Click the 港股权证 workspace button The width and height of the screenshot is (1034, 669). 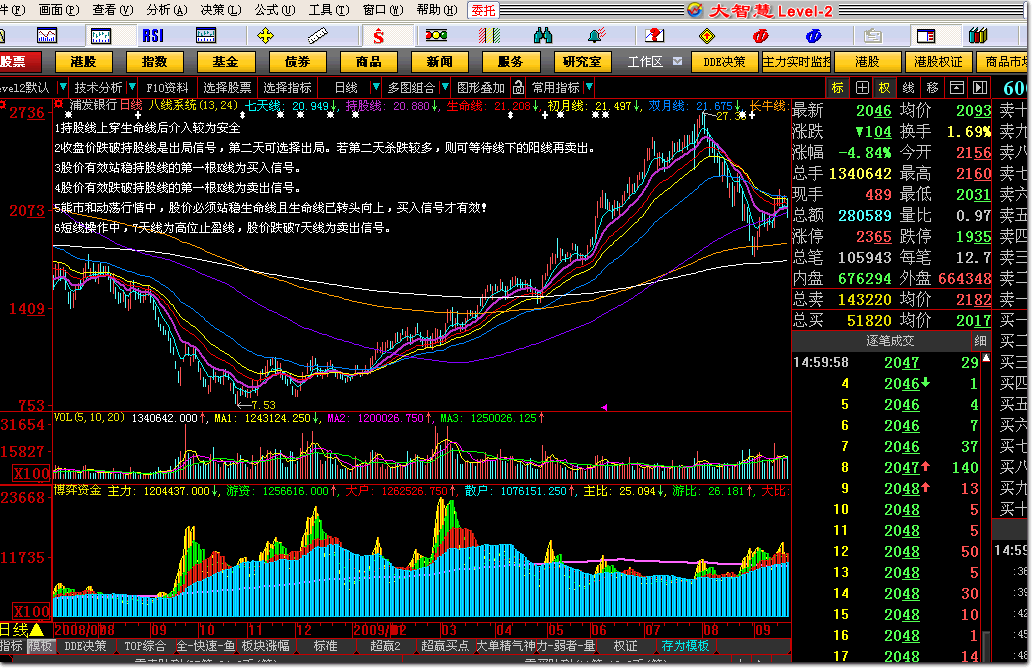938,62
